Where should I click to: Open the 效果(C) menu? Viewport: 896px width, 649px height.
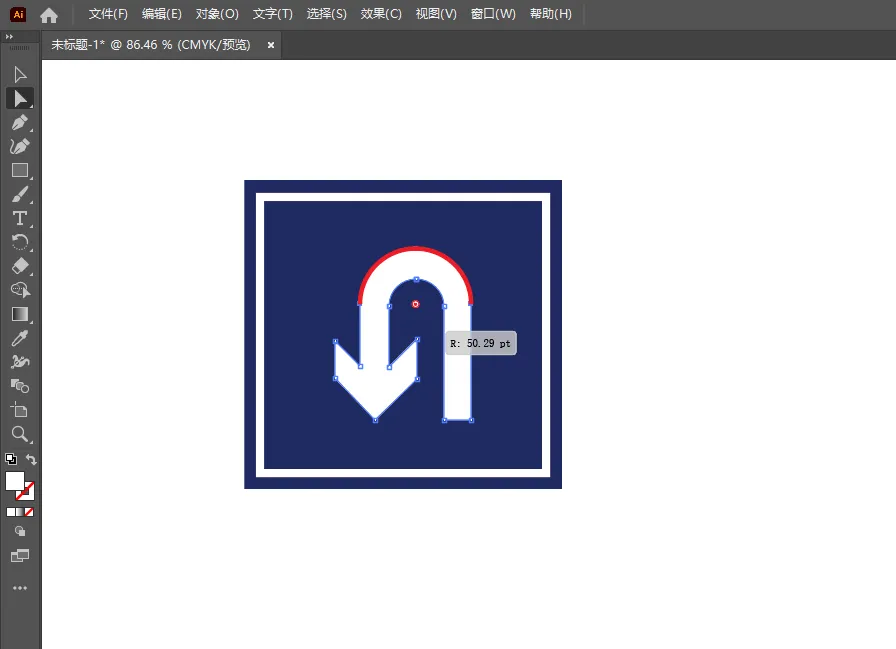tap(381, 14)
